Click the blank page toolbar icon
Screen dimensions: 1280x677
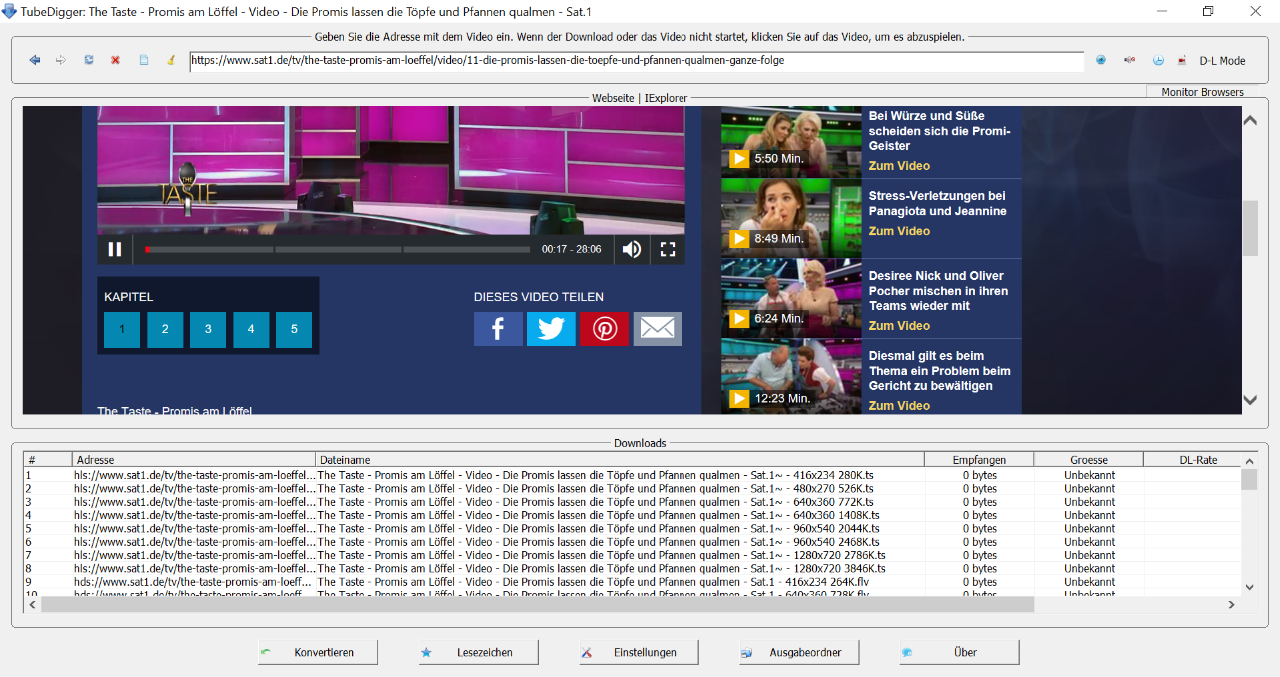point(143,60)
